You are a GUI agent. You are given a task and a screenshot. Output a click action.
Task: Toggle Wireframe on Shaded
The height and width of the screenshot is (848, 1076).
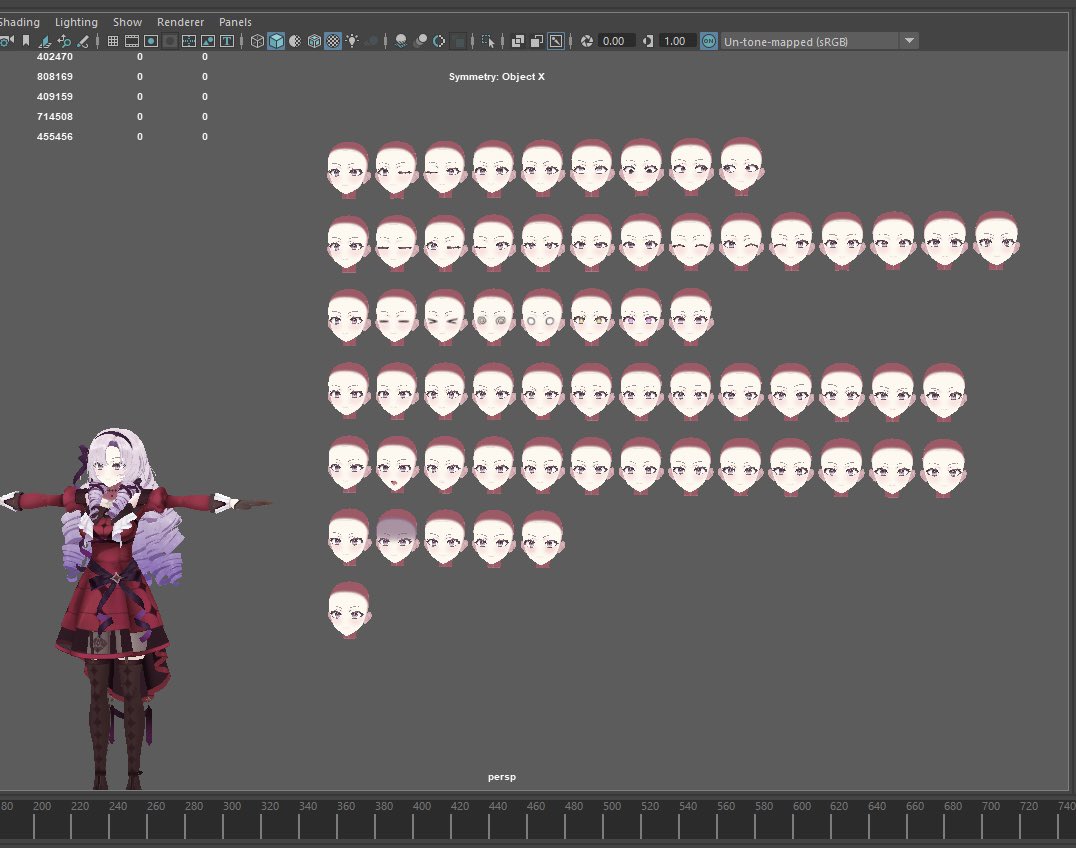click(314, 41)
